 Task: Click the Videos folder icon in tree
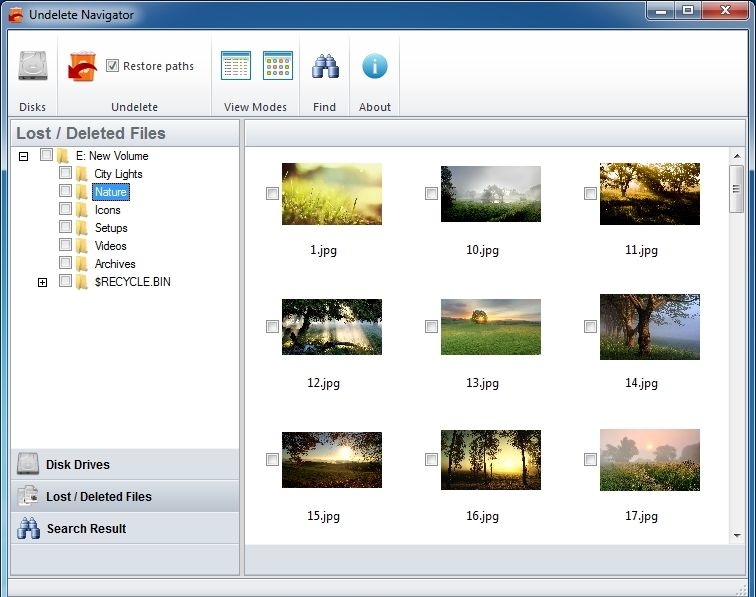coord(82,246)
